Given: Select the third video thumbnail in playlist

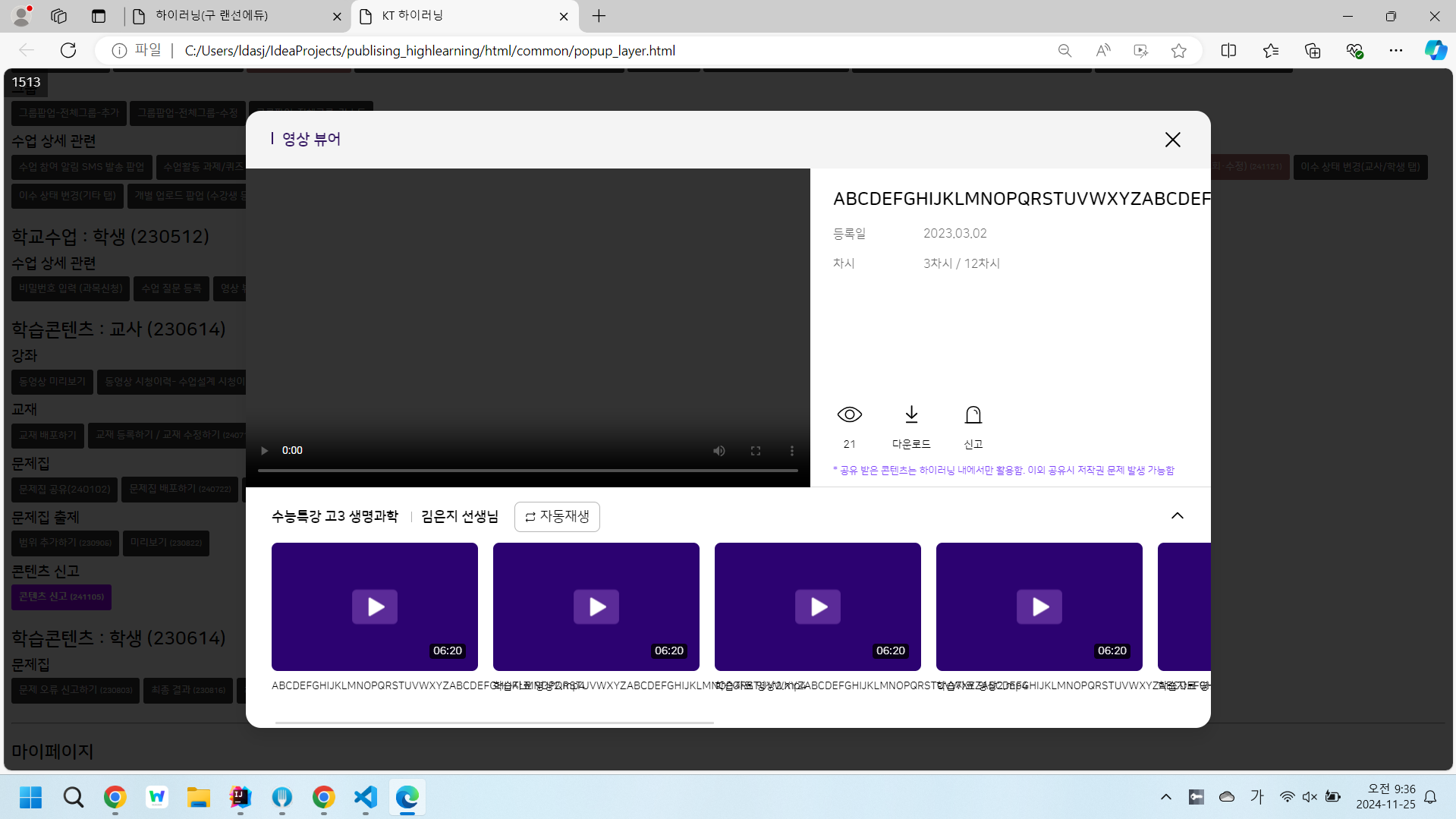Looking at the screenshot, I should 817,606.
